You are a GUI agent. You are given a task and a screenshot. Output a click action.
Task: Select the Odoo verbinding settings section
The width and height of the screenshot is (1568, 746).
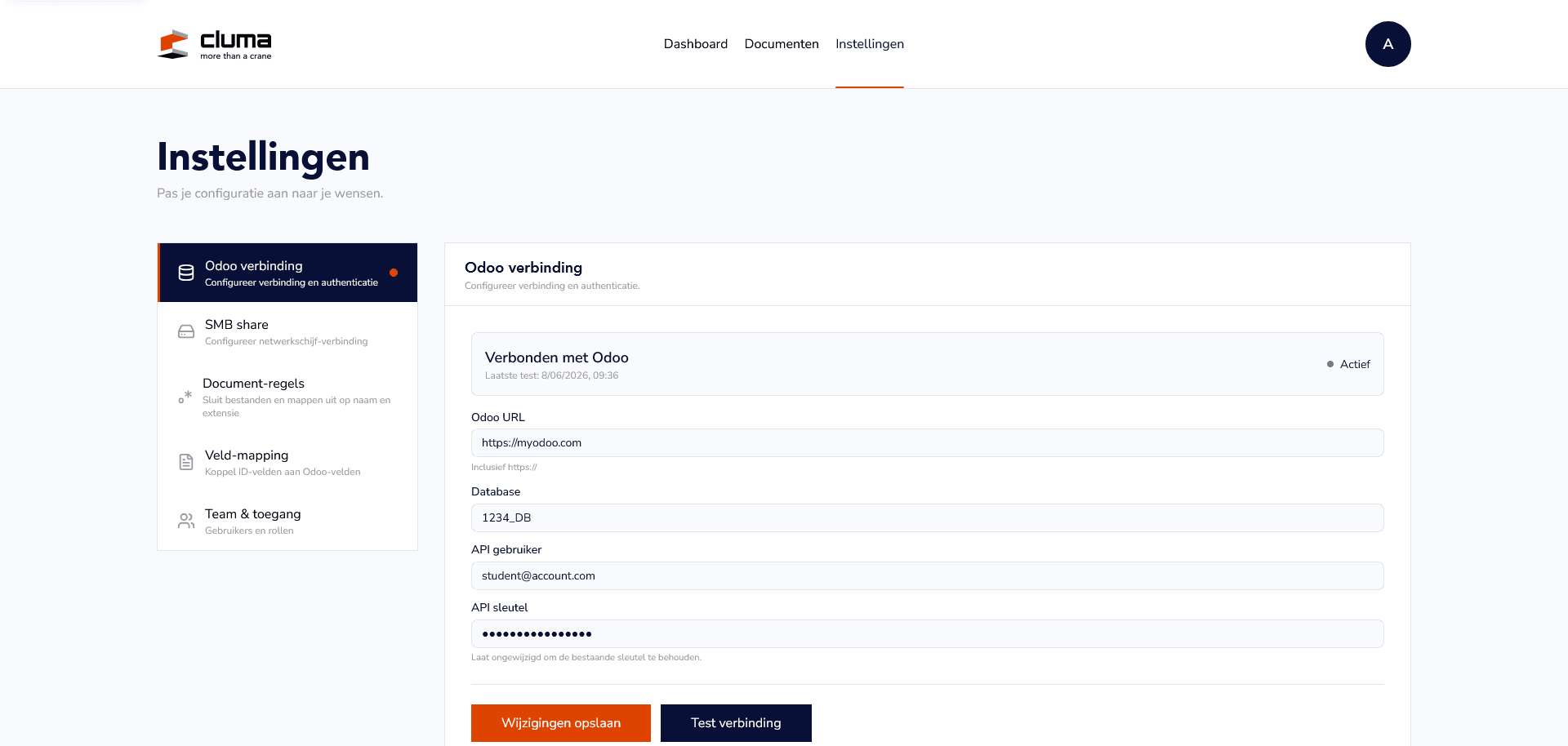pos(287,273)
